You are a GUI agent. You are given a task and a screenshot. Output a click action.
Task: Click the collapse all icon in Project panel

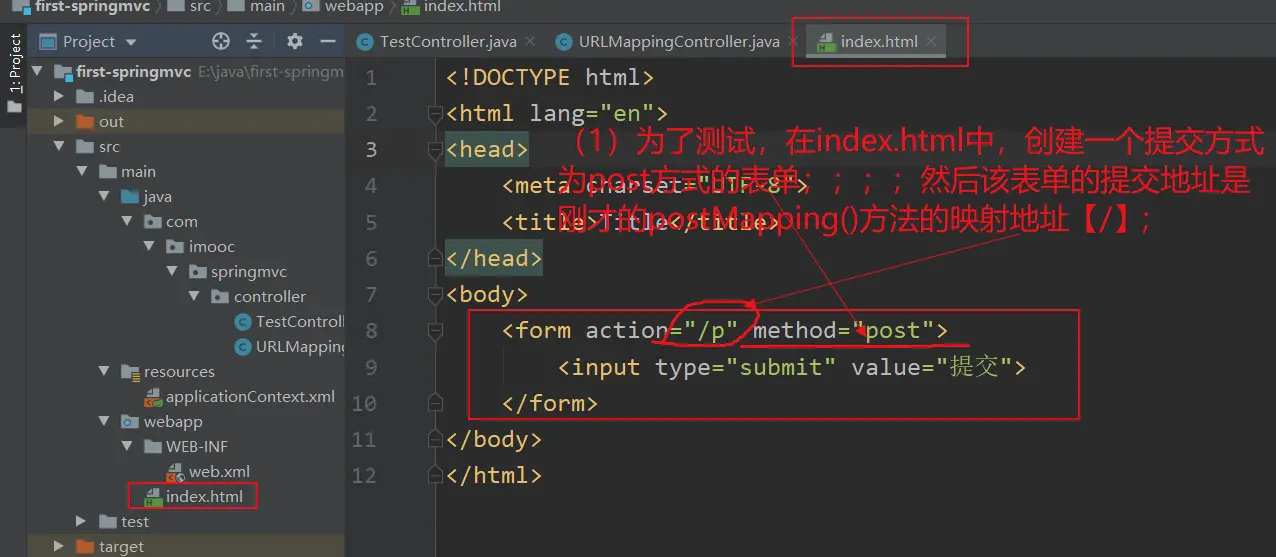pos(254,41)
